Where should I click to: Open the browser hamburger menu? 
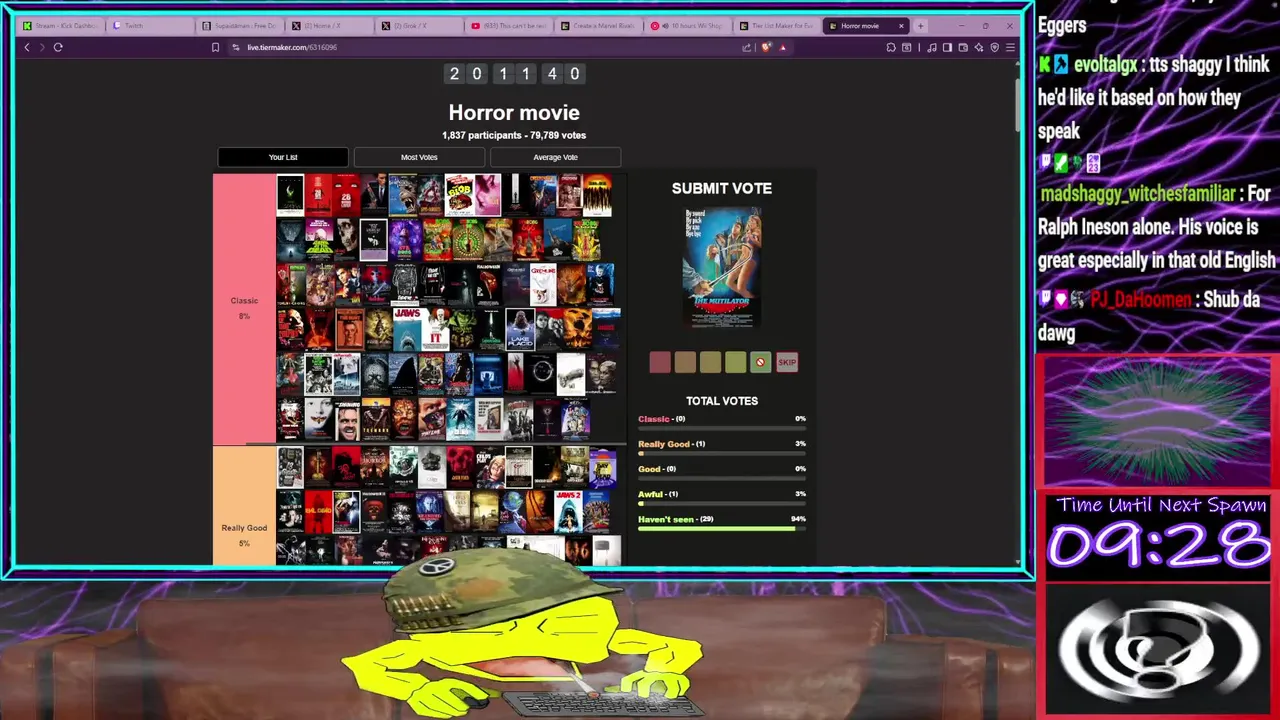[1010, 47]
